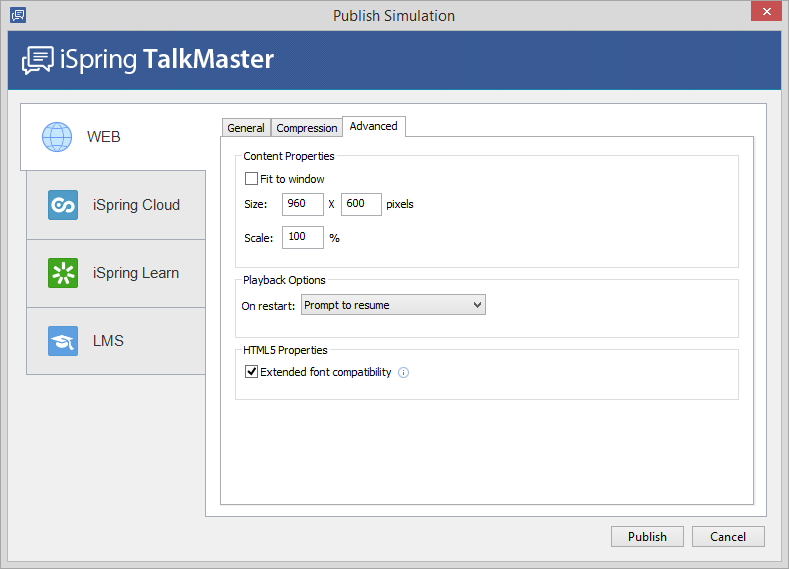Click the Cancel button
Screen dimensions: 789x569
click(728, 537)
